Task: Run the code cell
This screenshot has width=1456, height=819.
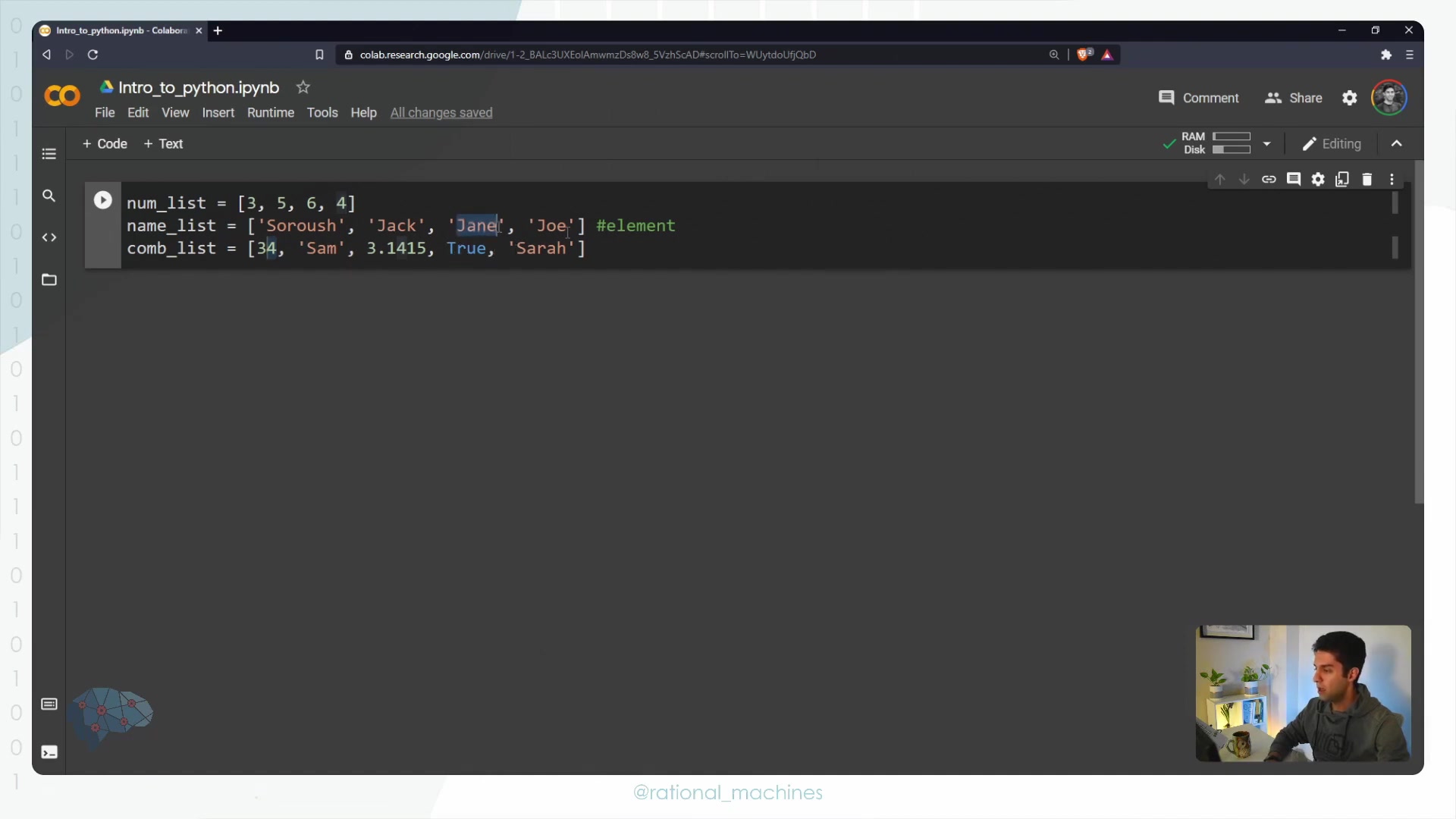Action: 102,200
